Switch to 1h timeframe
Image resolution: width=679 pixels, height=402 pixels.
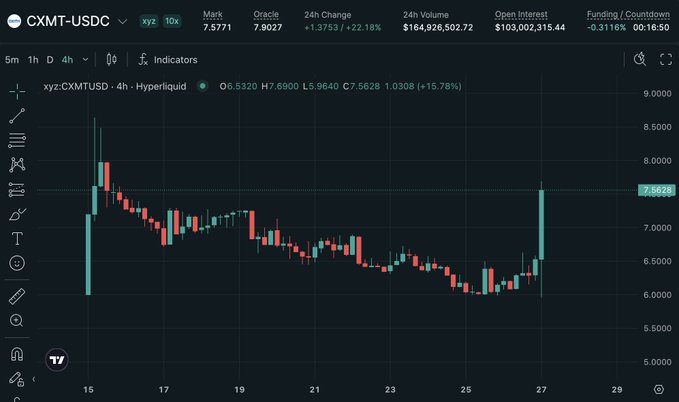pyautogui.click(x=33, y=60)
